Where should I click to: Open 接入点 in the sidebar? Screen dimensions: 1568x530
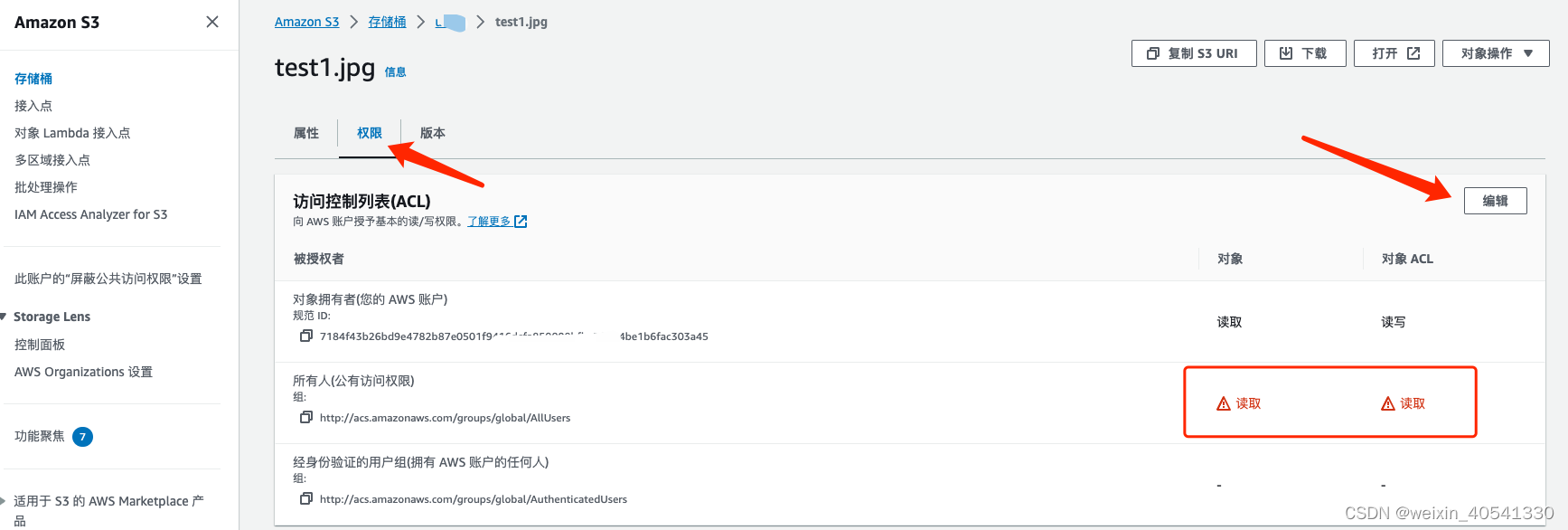[33, 106]
